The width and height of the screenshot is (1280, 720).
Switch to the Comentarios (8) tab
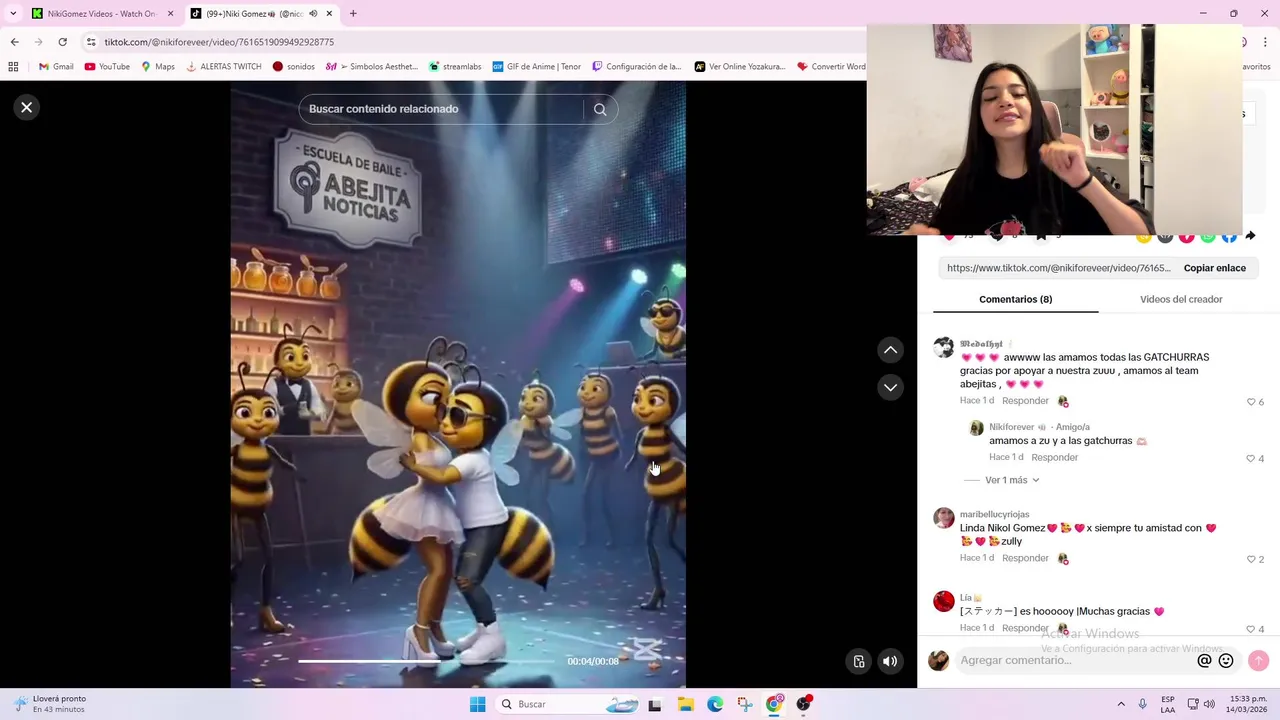(x=1015, y=299)
